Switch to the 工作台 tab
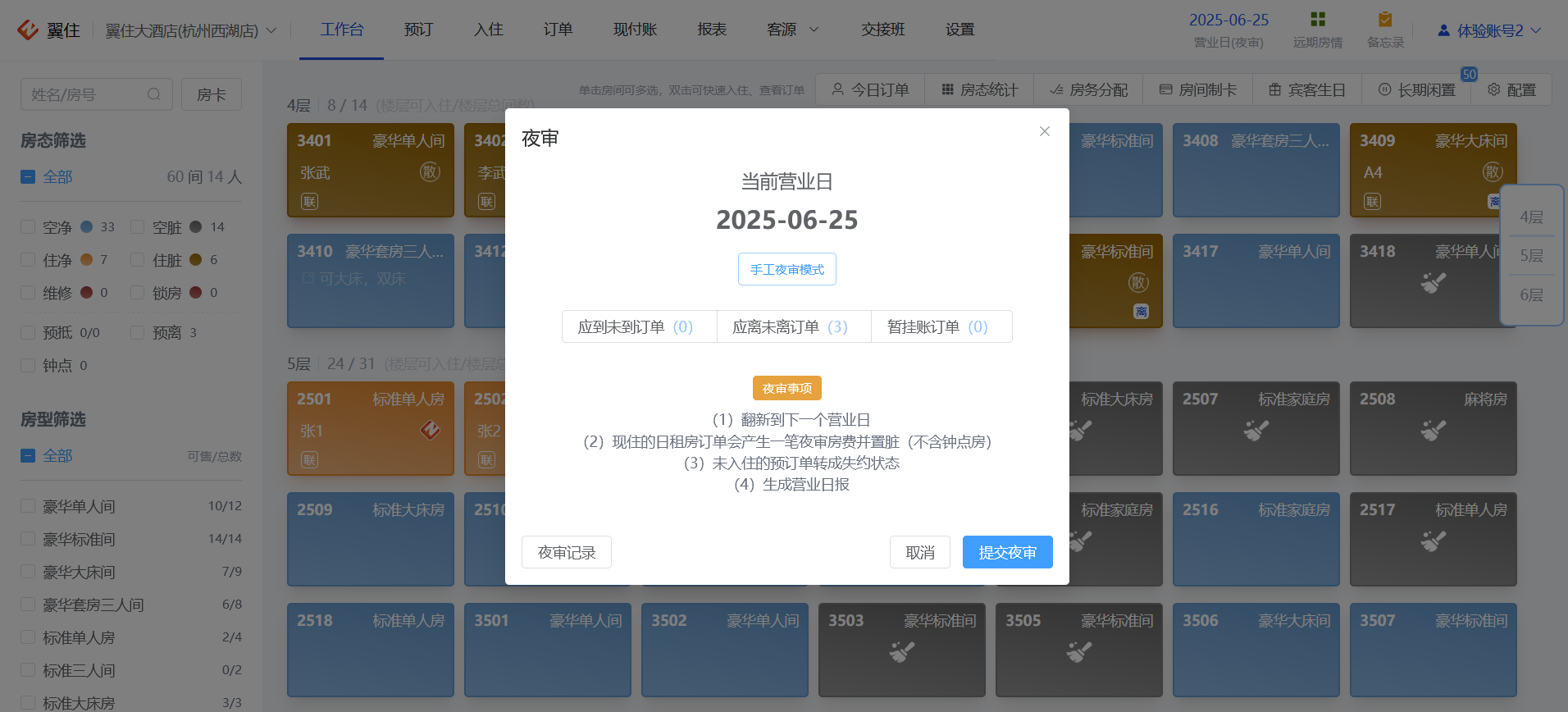Image resolution: width=1568 pixels, height=712 pixels. pyautogui.click(x=341, y=30)
